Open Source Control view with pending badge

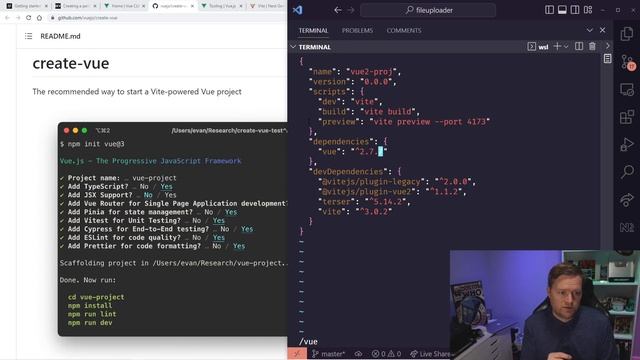click(627, 62)
